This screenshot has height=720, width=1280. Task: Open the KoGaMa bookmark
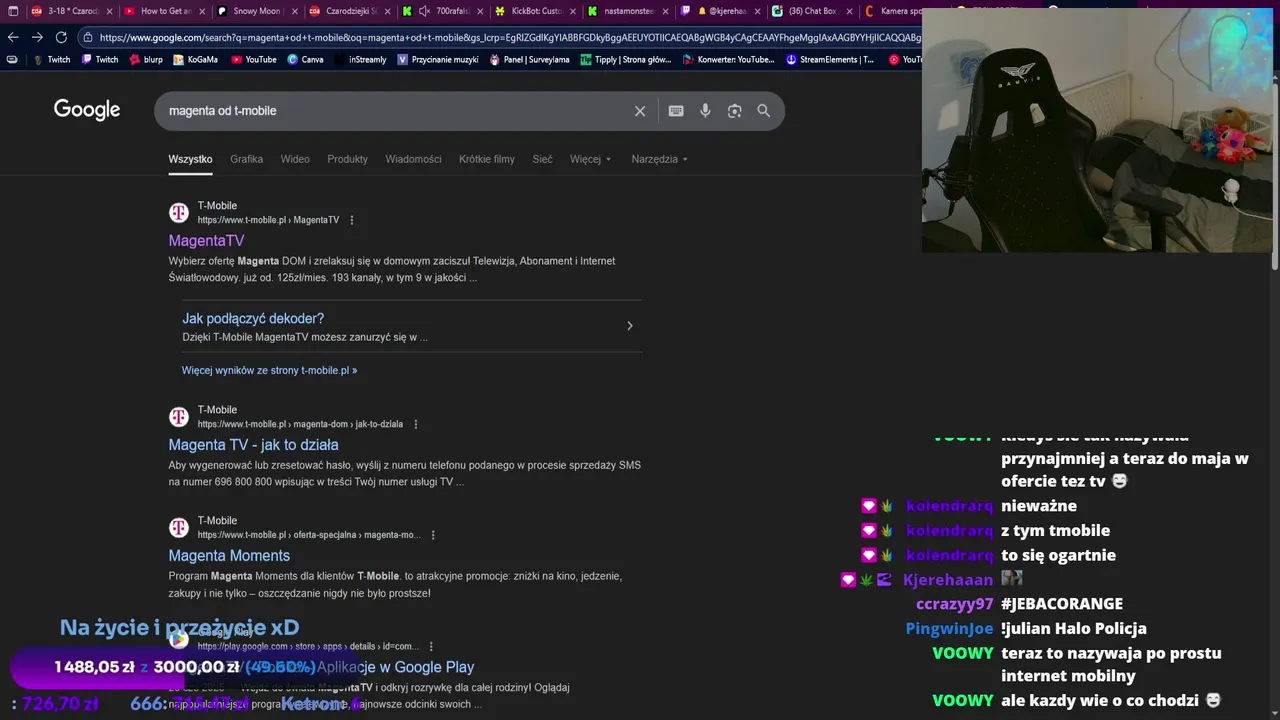(x=195, y=59)
